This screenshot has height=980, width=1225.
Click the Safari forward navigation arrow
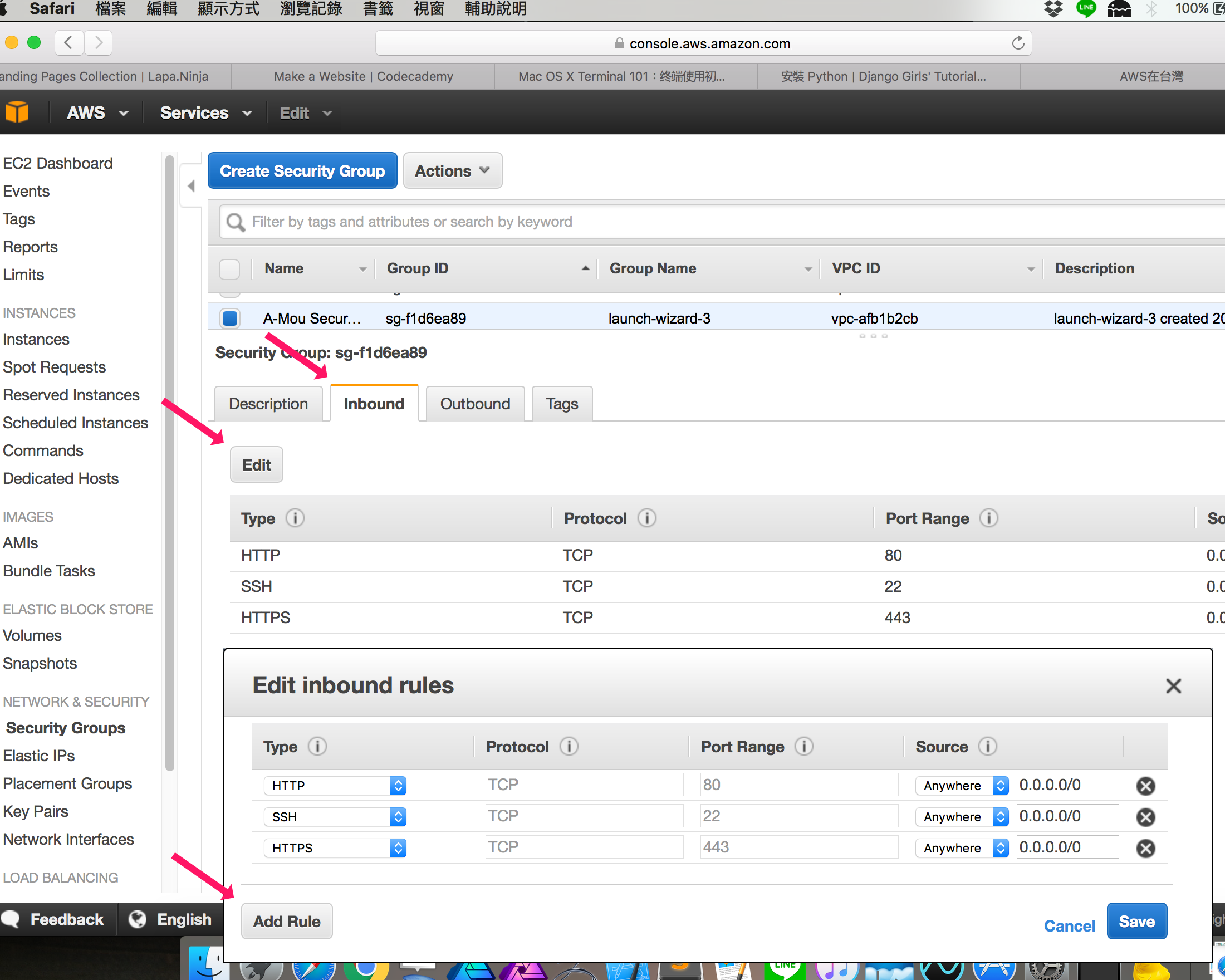[99, 43]
